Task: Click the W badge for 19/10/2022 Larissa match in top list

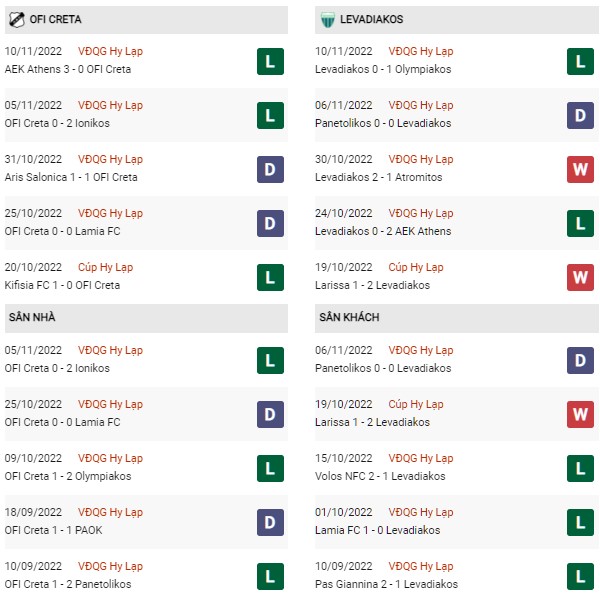Action: point(580,277)
